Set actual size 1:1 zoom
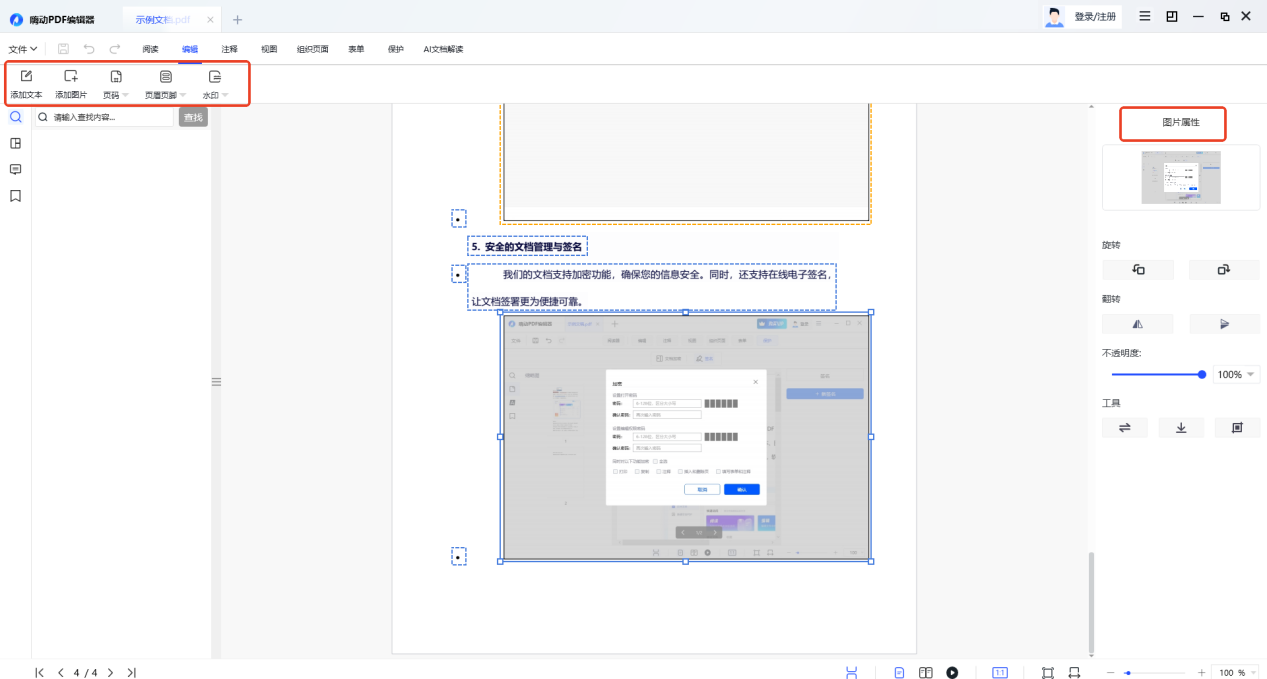Screen dimensions: 1267x679 pyautogui.click(x=1000, y=673)
